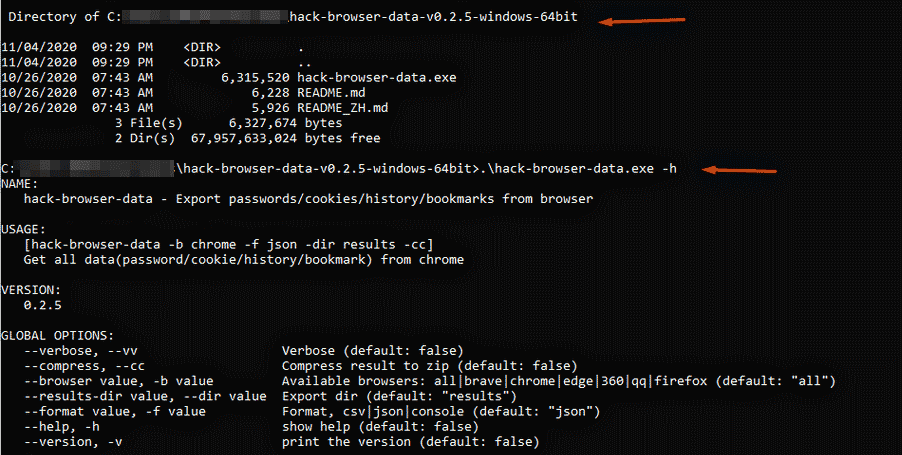
Task: Click the available browsers list description
Action: pyautogui.click(x=558, y=381)
